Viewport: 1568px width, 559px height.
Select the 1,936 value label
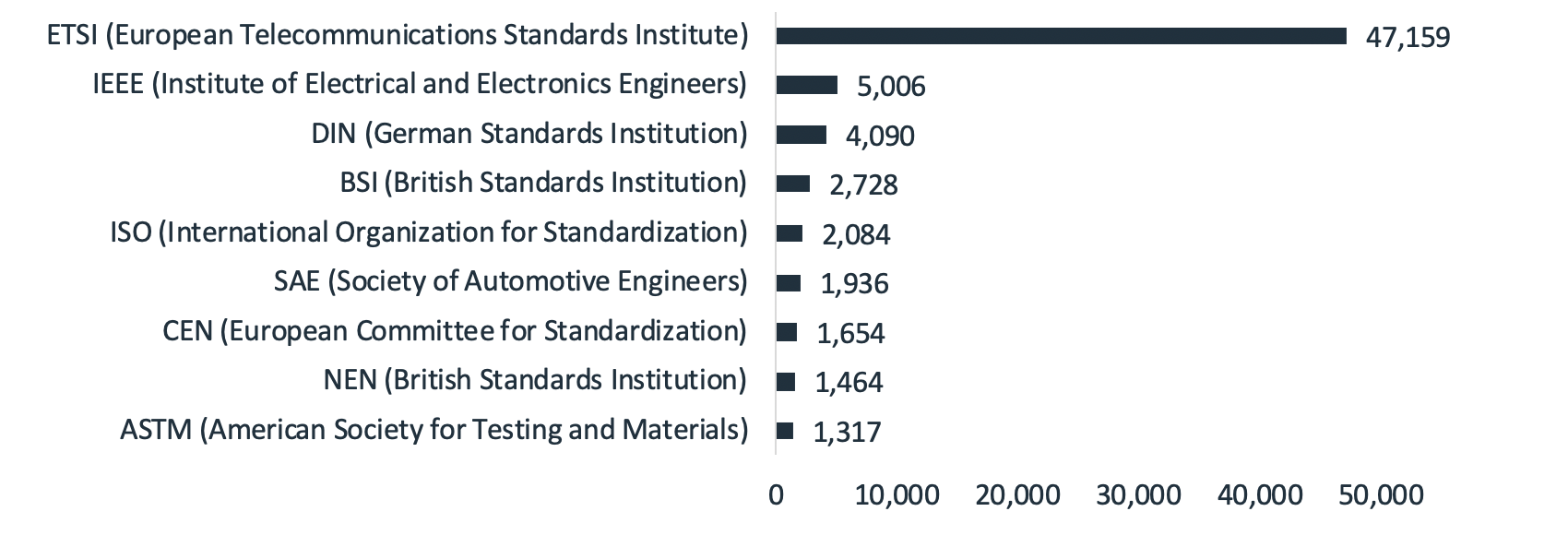click(x=854, y=283)
